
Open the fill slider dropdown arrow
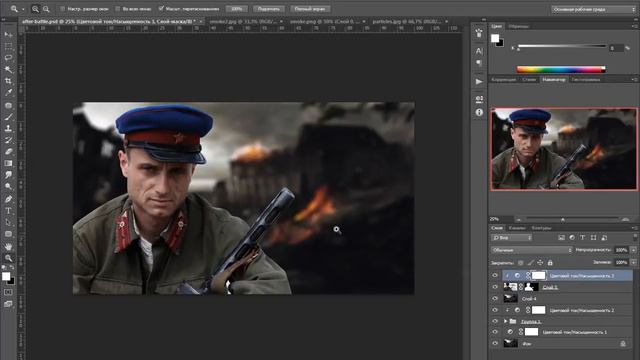(x=633, y=262)
